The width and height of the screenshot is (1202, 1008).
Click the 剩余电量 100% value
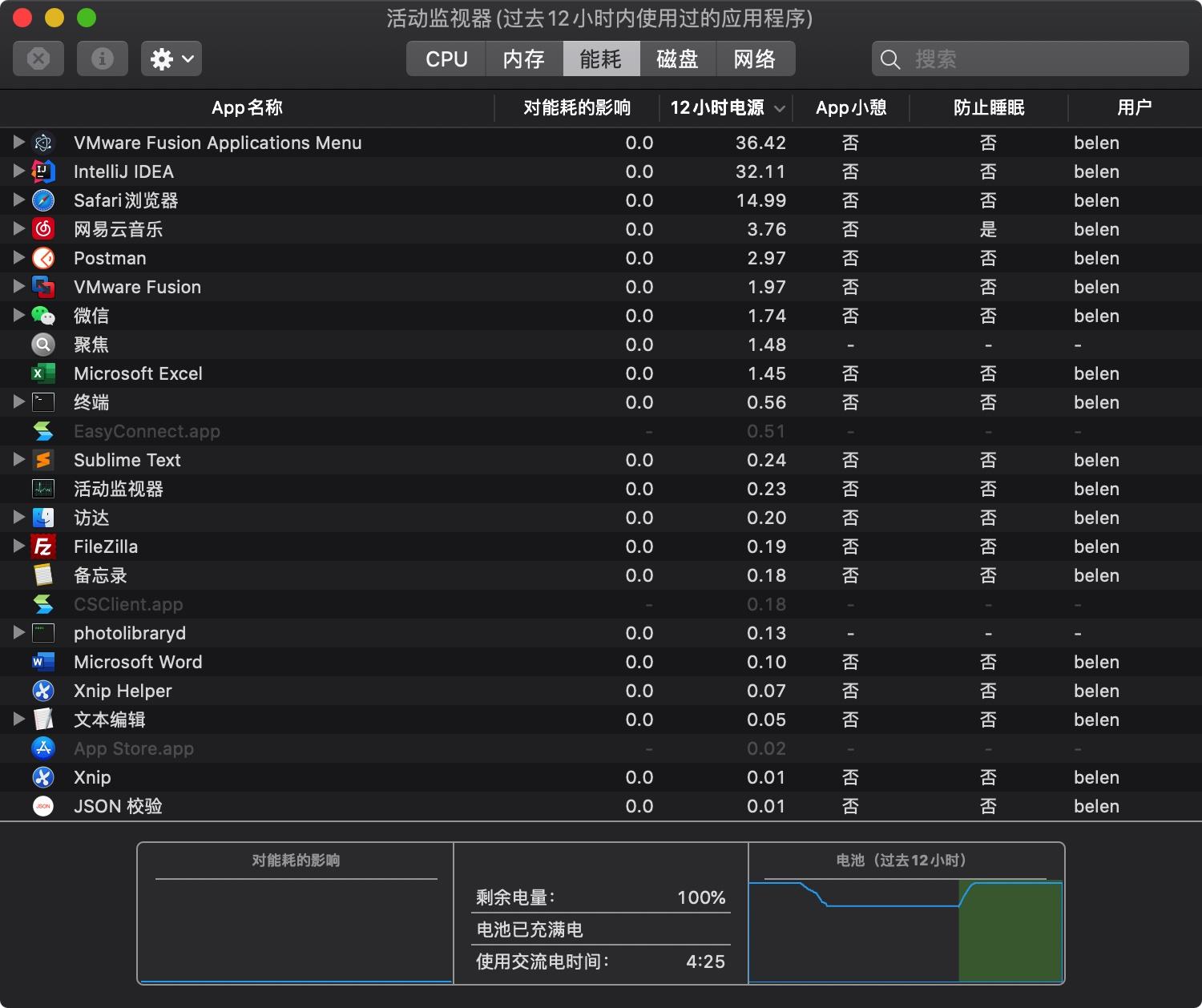[x=701, y=897]
